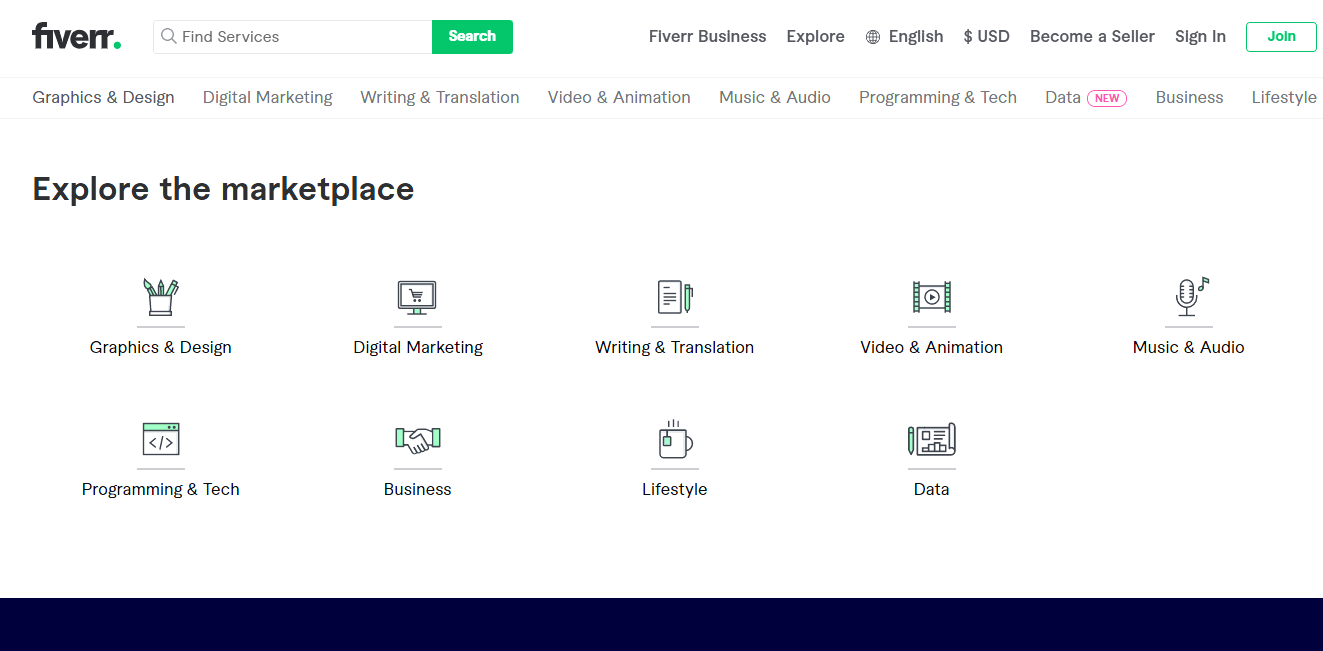
Task: Click the Fiverr logo
Action: (76, 37)
